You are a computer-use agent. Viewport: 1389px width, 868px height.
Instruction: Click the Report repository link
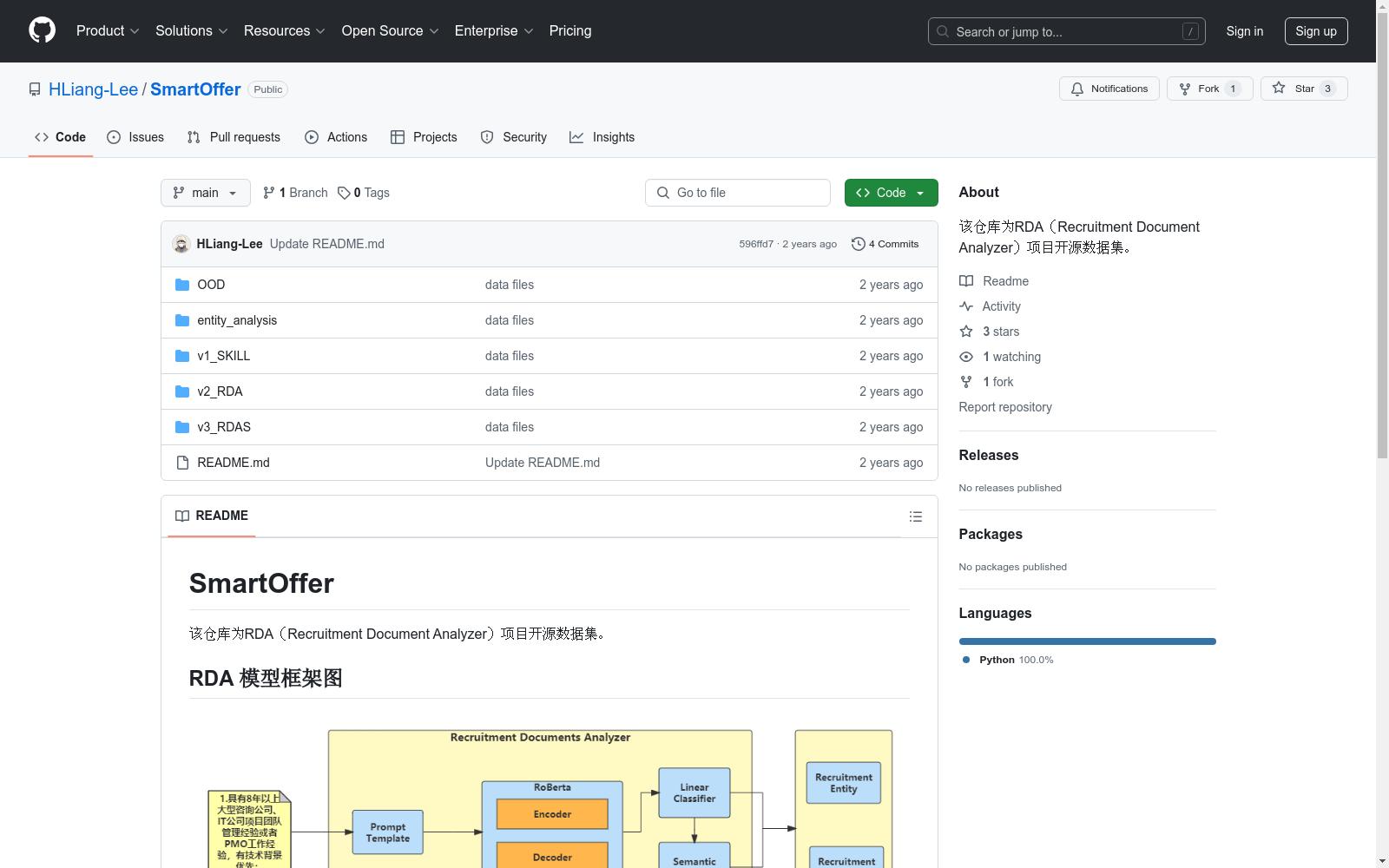pos(1005,407)
